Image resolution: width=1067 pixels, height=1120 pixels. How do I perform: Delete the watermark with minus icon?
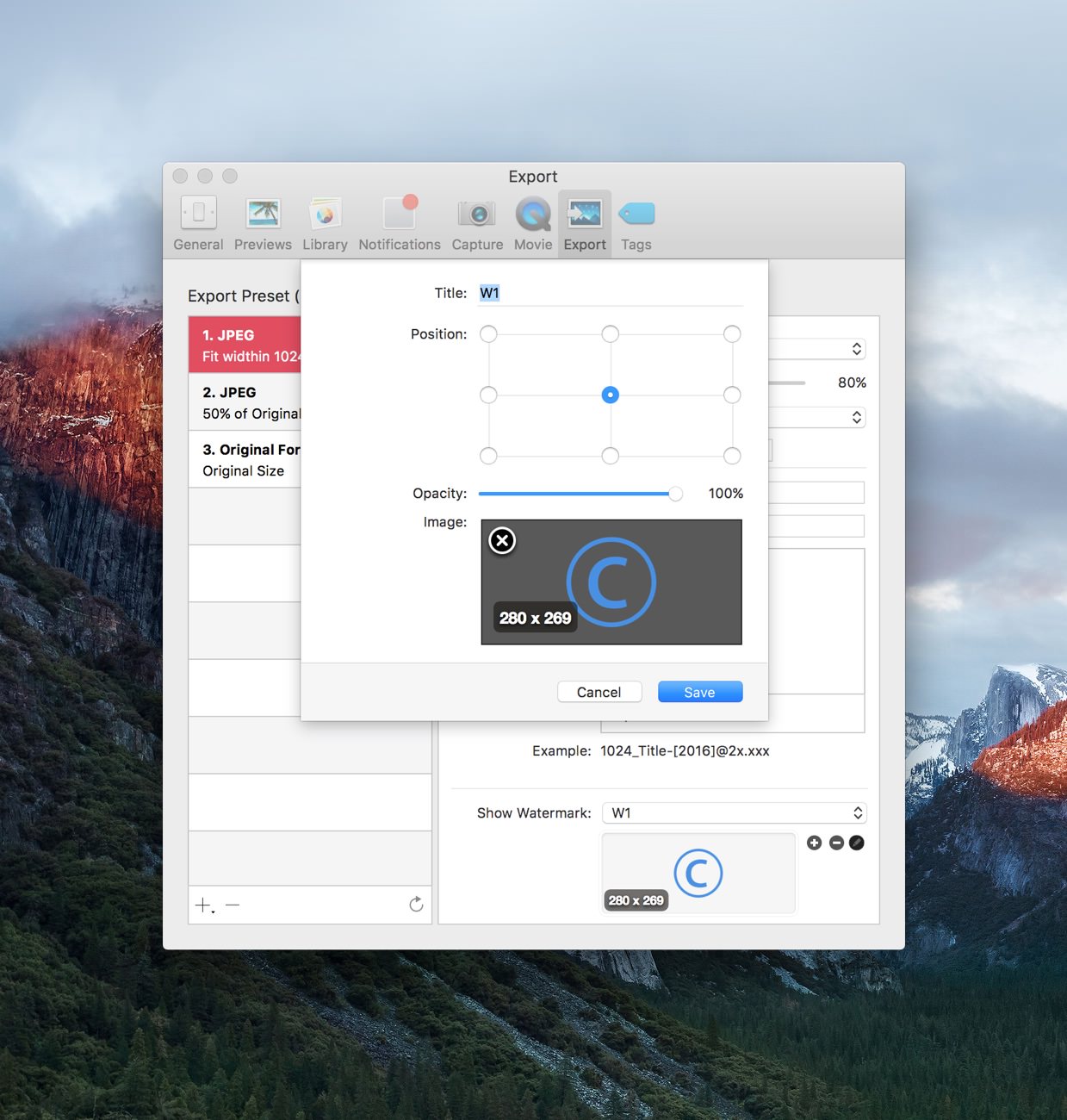coord(836,843)
